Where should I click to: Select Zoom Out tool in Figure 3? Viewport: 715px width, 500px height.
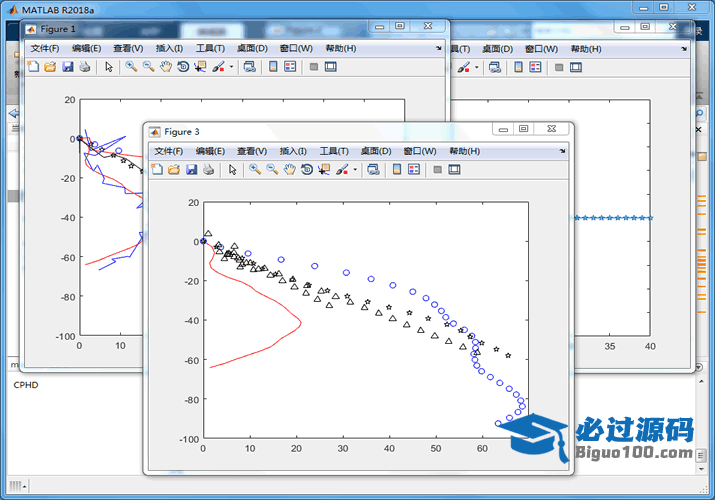272,170
